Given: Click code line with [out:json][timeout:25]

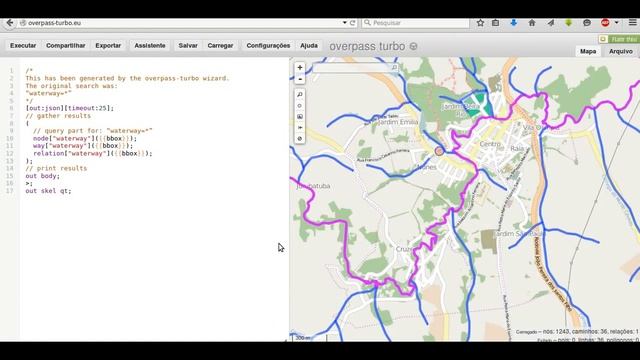Looking at the screenshot, I should (x=70, y=108).
